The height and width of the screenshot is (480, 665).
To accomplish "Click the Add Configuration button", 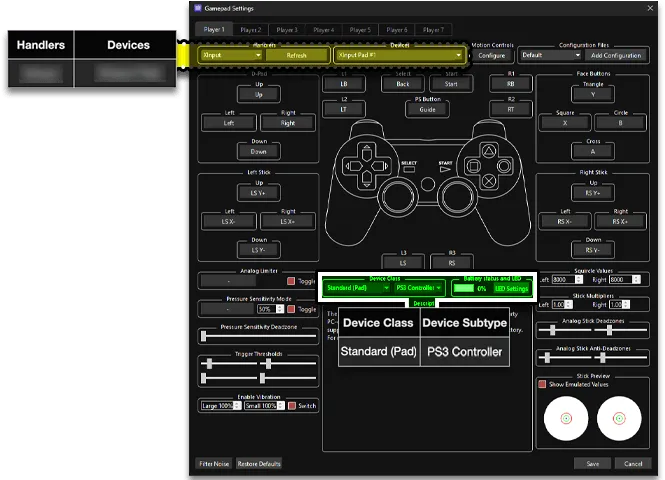I will tap(616, 55).
